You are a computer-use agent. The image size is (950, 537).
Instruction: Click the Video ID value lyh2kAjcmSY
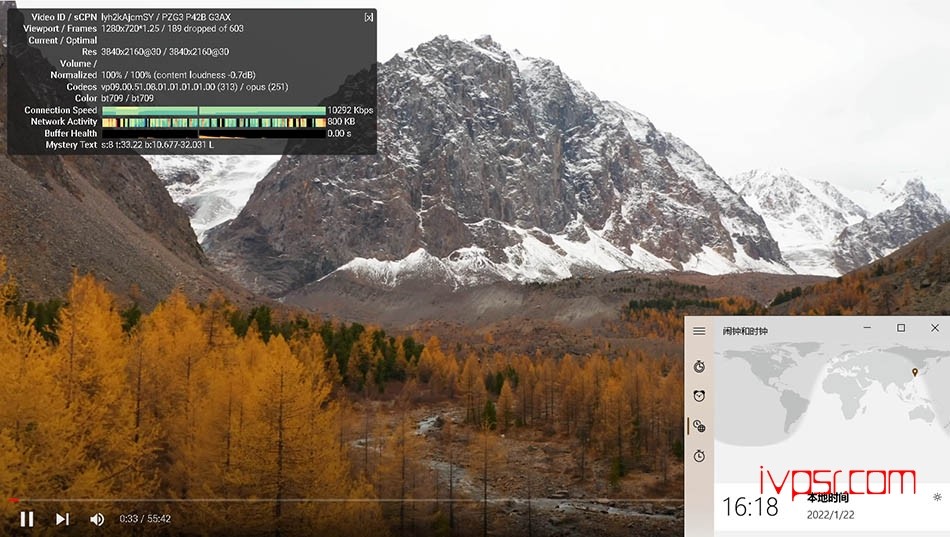coord(126,17)
